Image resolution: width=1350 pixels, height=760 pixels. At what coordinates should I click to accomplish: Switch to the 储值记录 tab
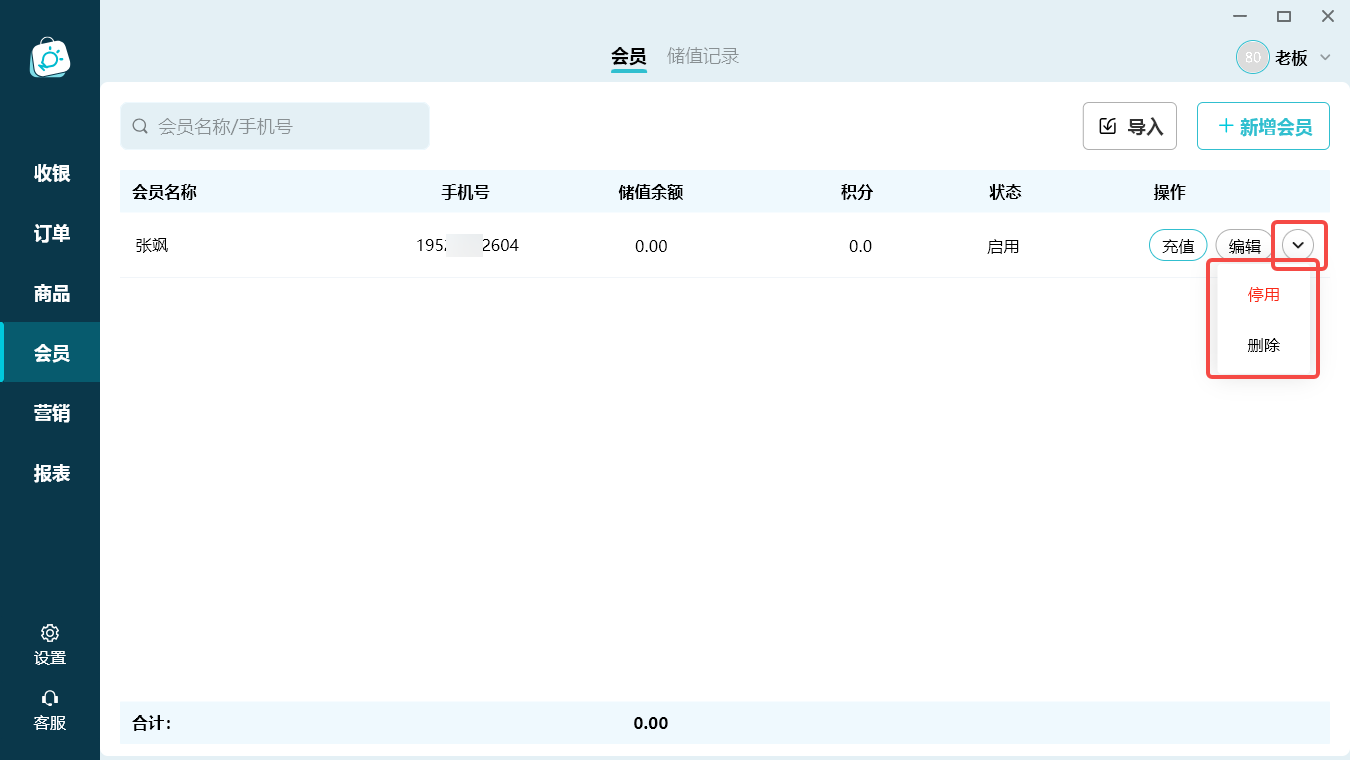click(x=703, y=56)
